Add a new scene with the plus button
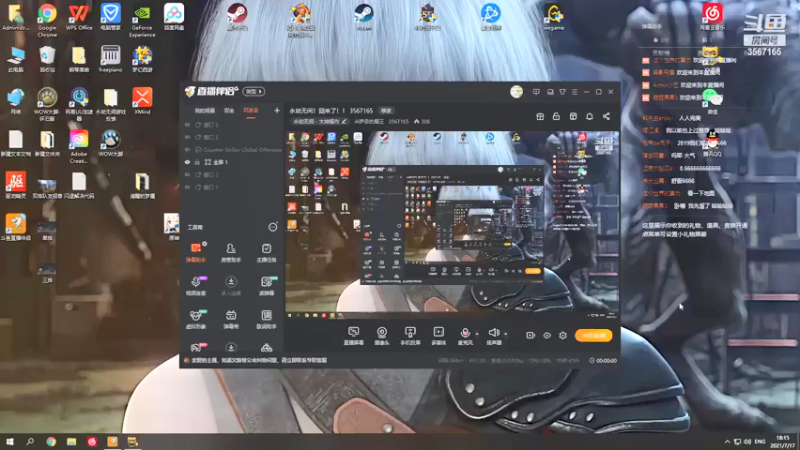The height and width of the screenshot is (450, 800). pyautogui.click(x=277, y=110)
